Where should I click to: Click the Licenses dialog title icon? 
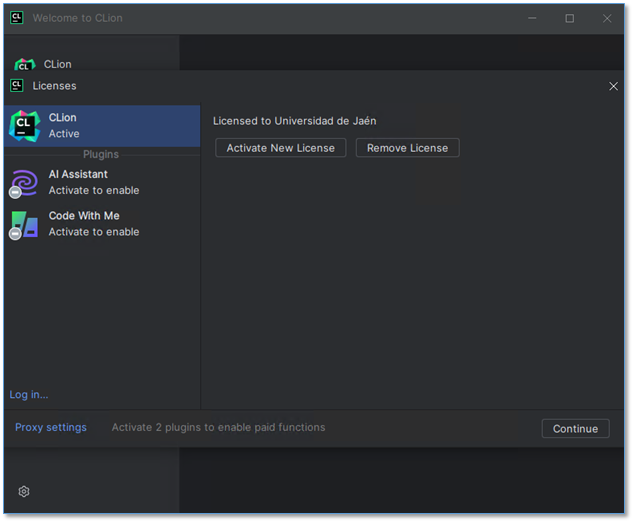coord(17,86)
